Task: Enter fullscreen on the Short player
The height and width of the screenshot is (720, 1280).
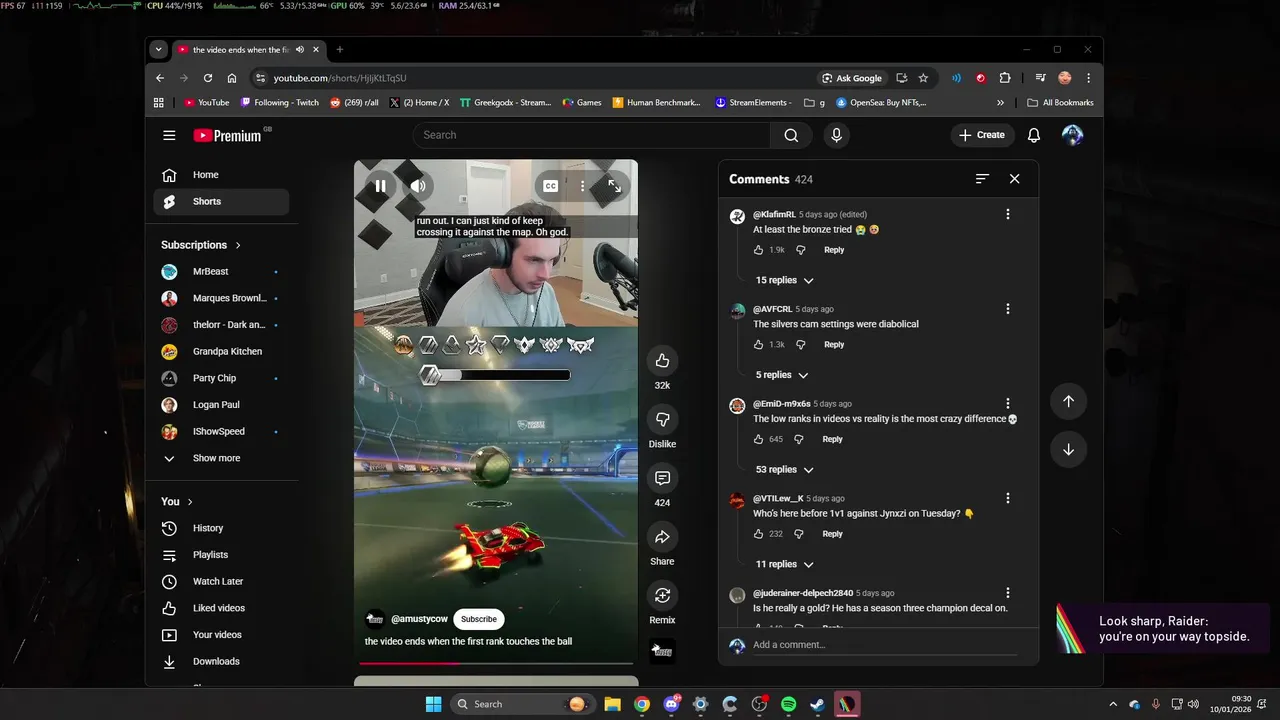Action: click(x=614, y=186)
